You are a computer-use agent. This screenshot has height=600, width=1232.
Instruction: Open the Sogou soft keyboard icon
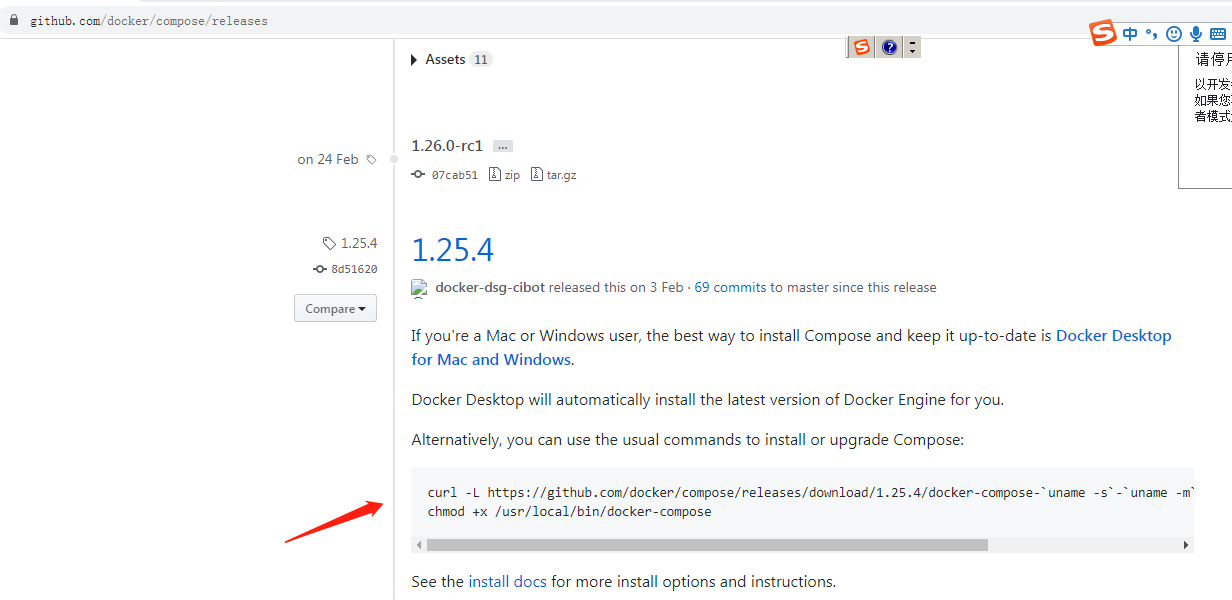click(x=1218, y=34)
